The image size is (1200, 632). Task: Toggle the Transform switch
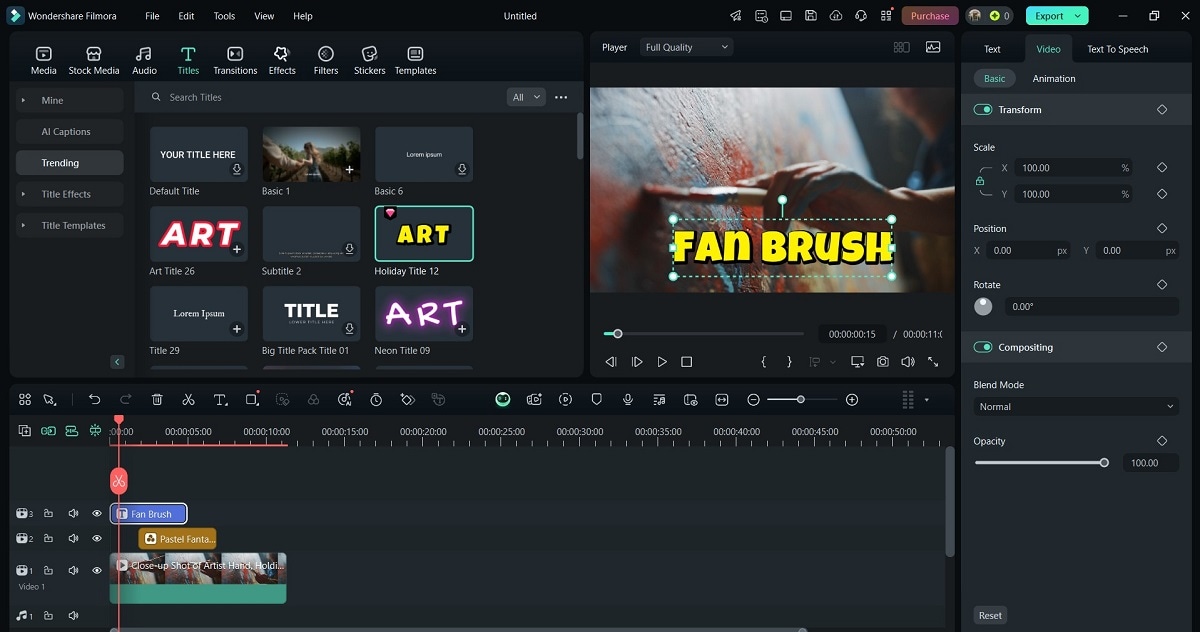(x=983, y=110)
